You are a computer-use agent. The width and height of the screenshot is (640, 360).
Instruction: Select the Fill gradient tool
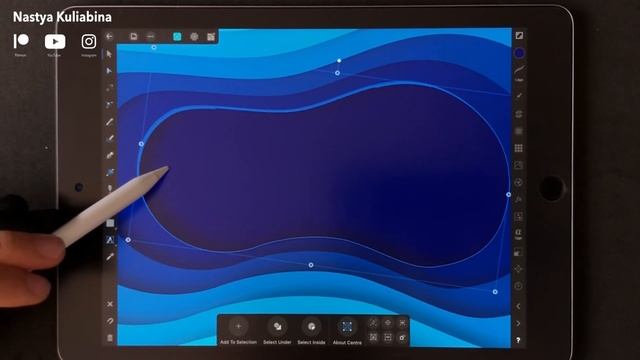(110, 172)
